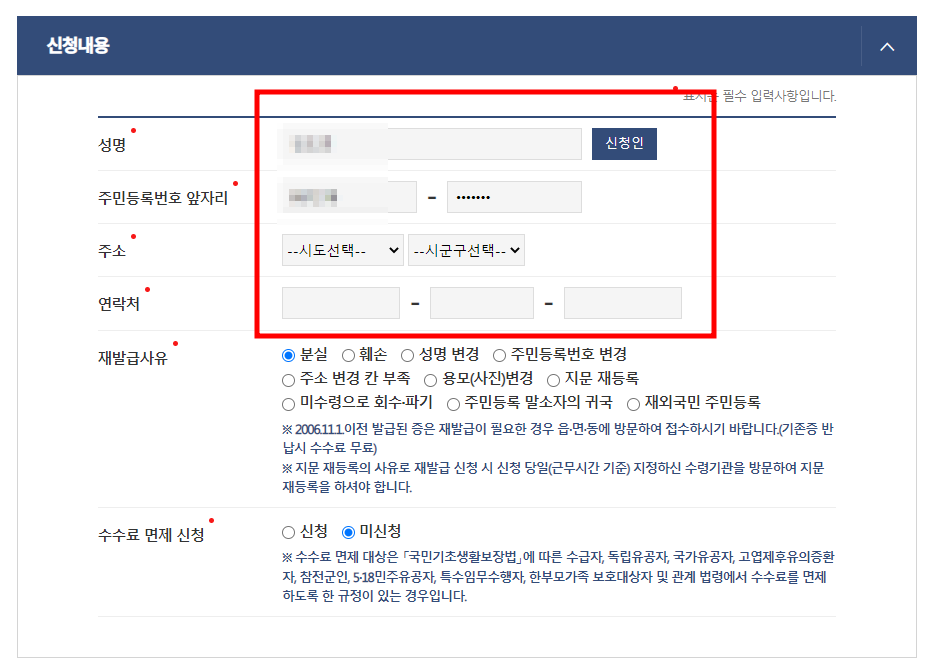This screenshot has width=932, height=668.
Task: Select the 분실 reissue reason
Action: pos(288,355)
